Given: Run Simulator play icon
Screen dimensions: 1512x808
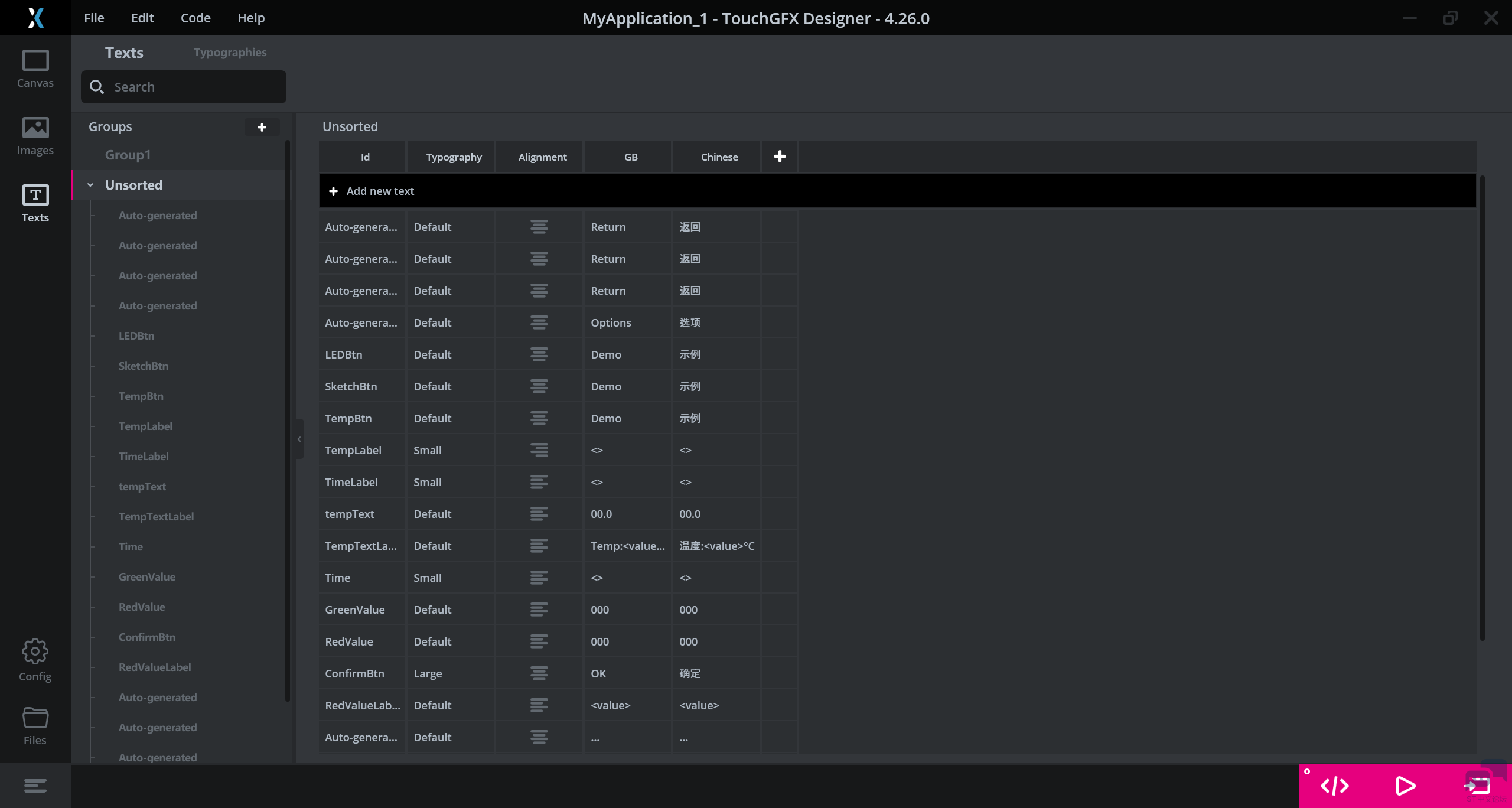Looking at the screenshot, I should pyautogui.click(x=1405, y=786).
